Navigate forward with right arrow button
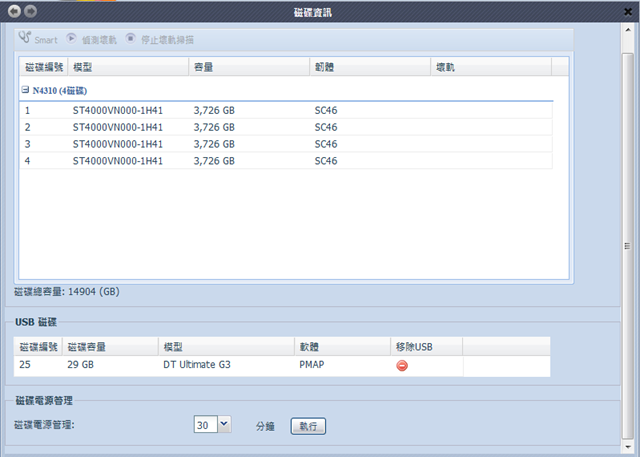This screenshot has height=457, width=640. pos(31,11)
